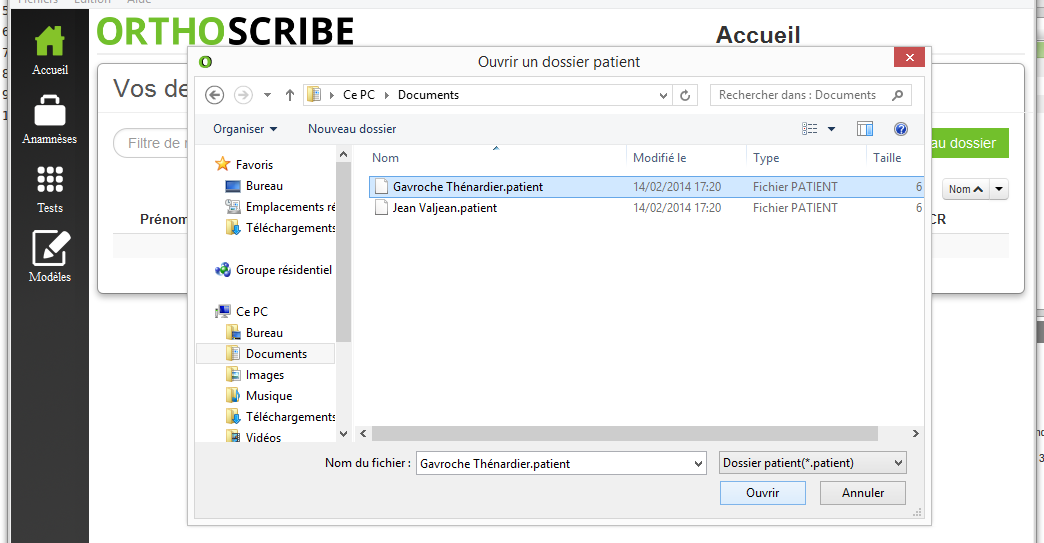Click the Ouvrir button
1044x543 pixels.
(762, 493)
